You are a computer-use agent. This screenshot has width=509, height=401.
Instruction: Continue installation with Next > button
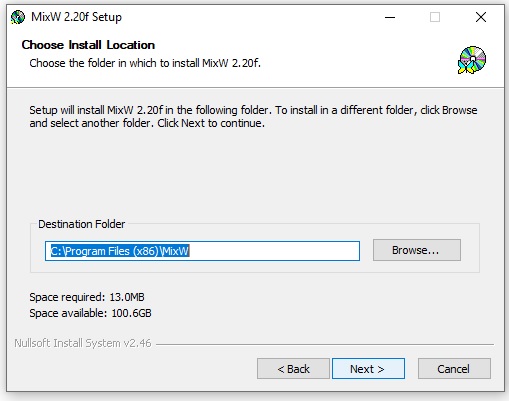tap(368, 369)
